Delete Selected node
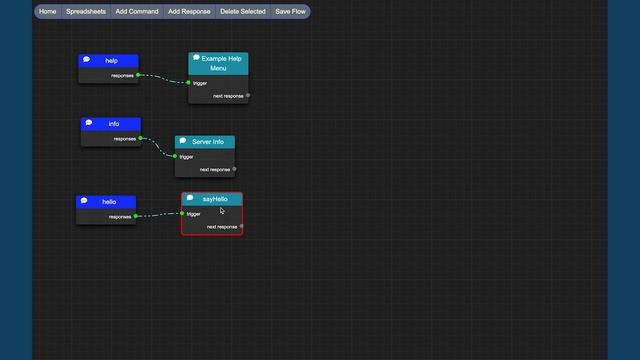The image size is (640, 360). 243,11
